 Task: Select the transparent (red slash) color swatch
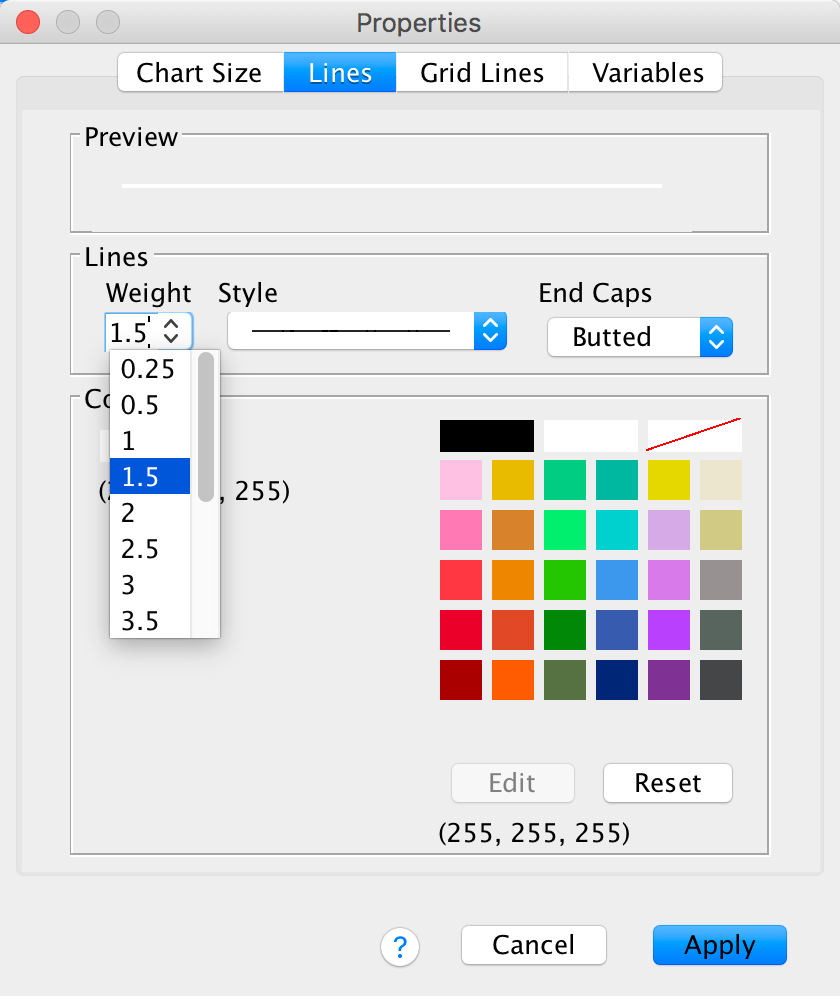pos(694,436)
